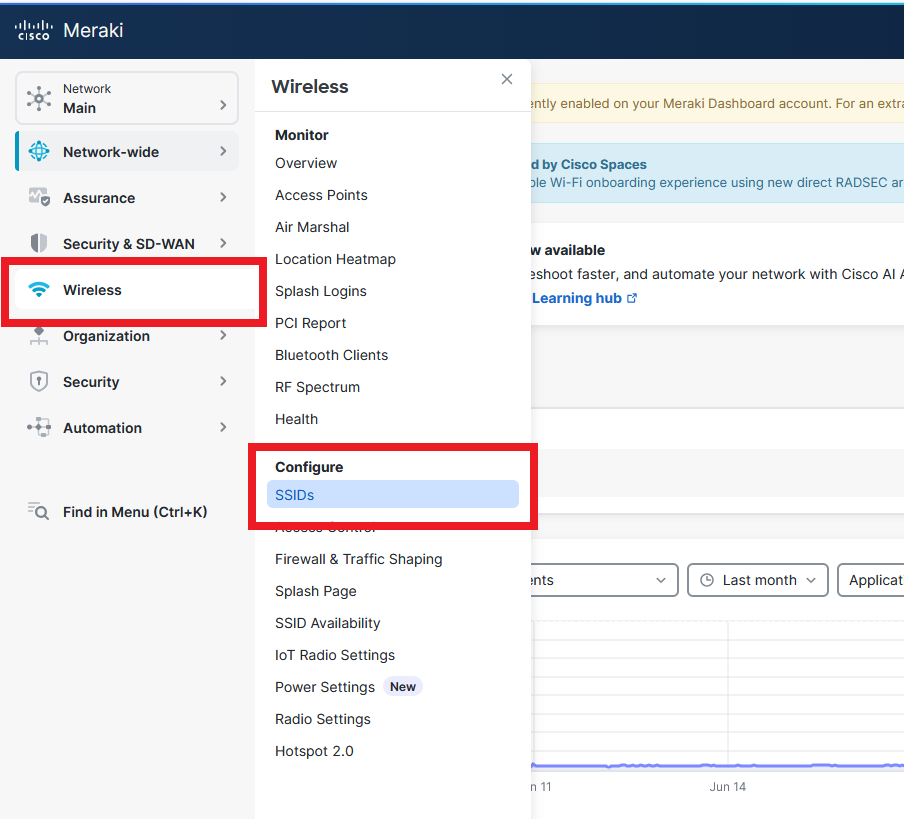Click the external link icon beside Learning hub
The width and height of the screenshot is (904, 819).
click(632, 298)
